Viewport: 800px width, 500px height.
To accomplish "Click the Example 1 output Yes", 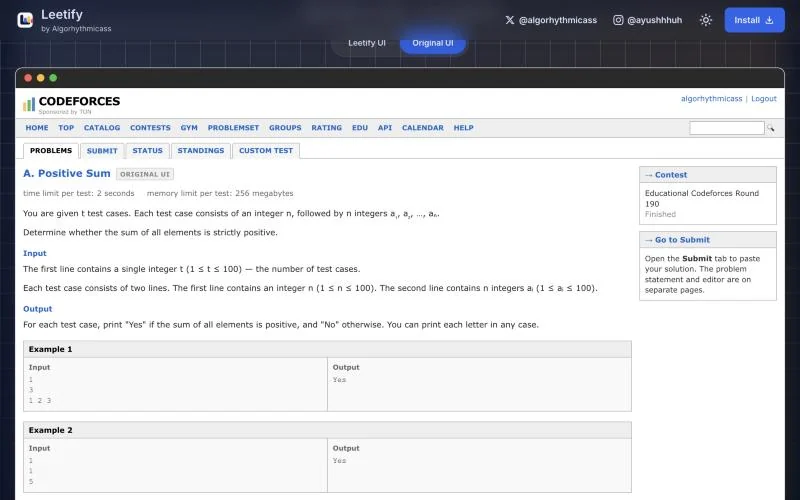I will [x=339, y=380].
